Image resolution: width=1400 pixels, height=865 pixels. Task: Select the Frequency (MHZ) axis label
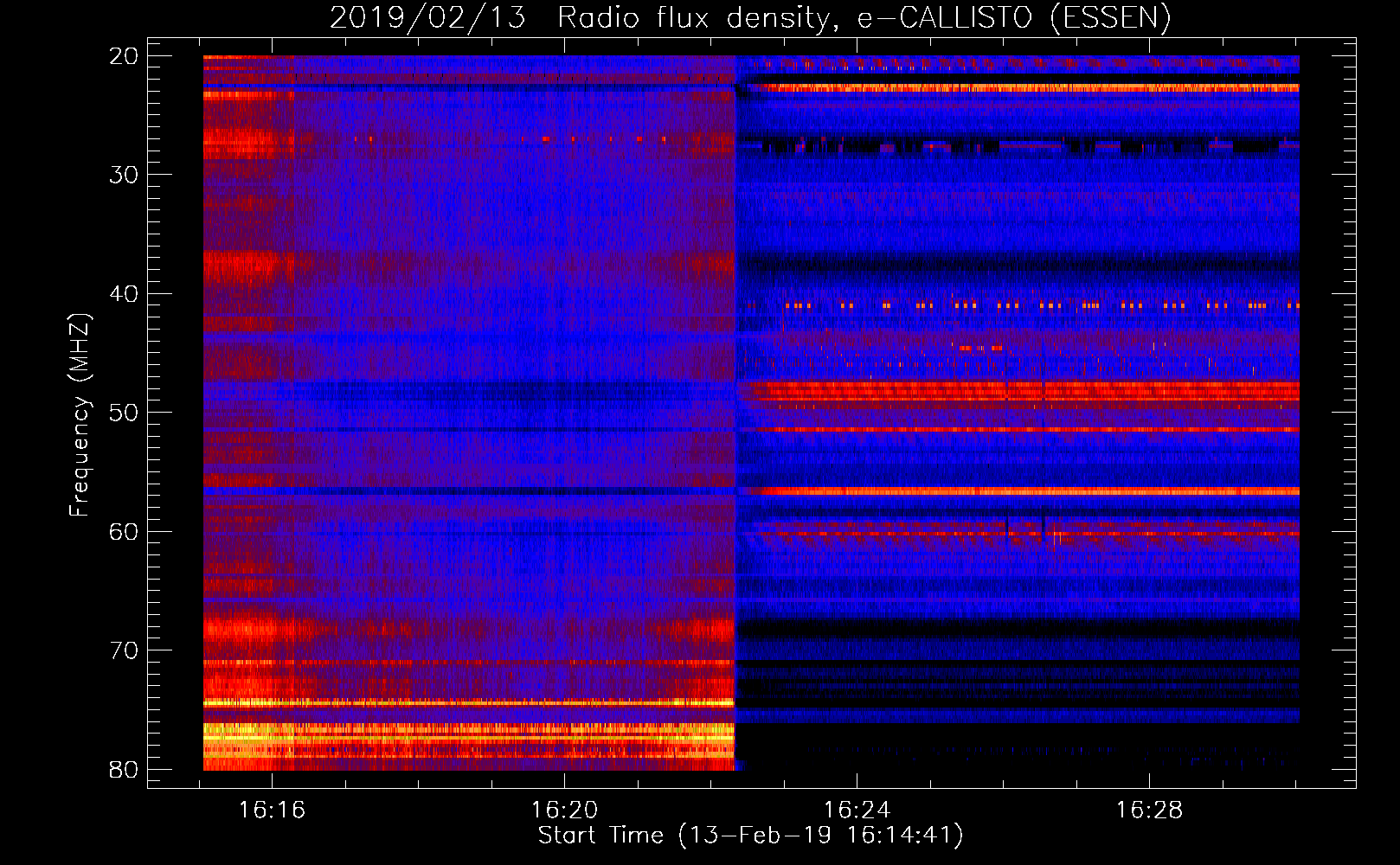pos(80,415)
